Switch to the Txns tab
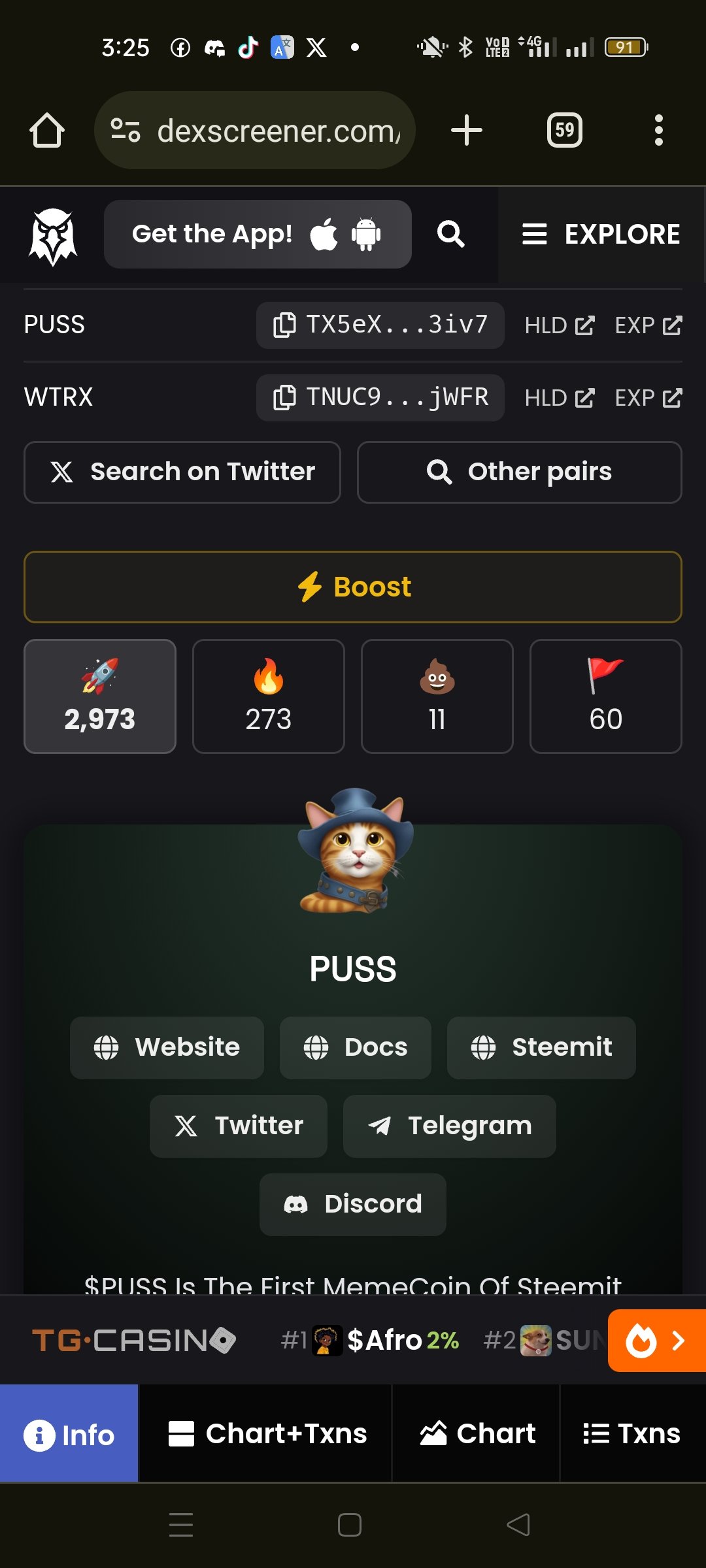 pyautogui.click(x=632, y=1433)
